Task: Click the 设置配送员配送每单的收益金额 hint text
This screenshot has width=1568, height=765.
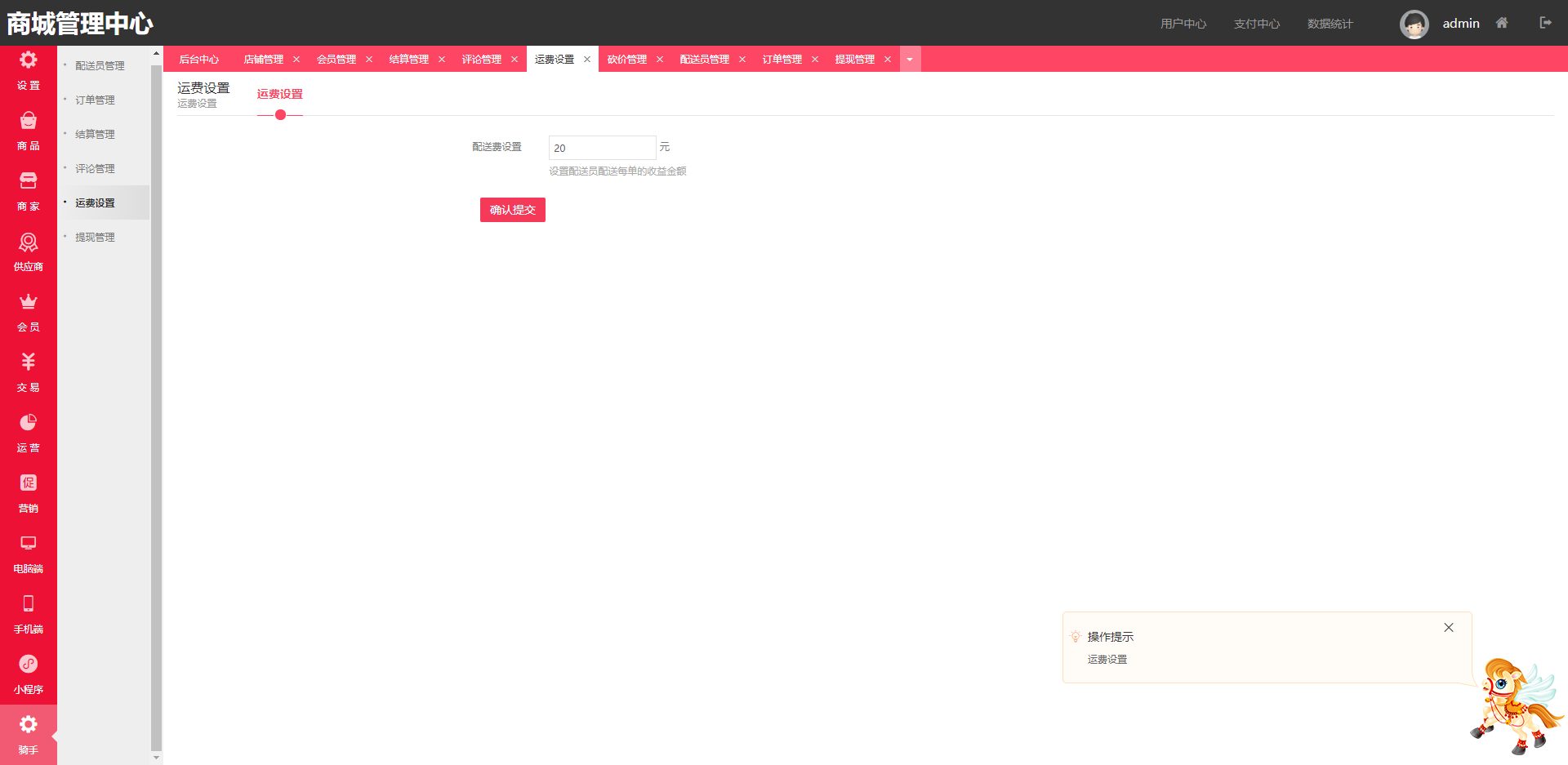Action: [617, 171]
